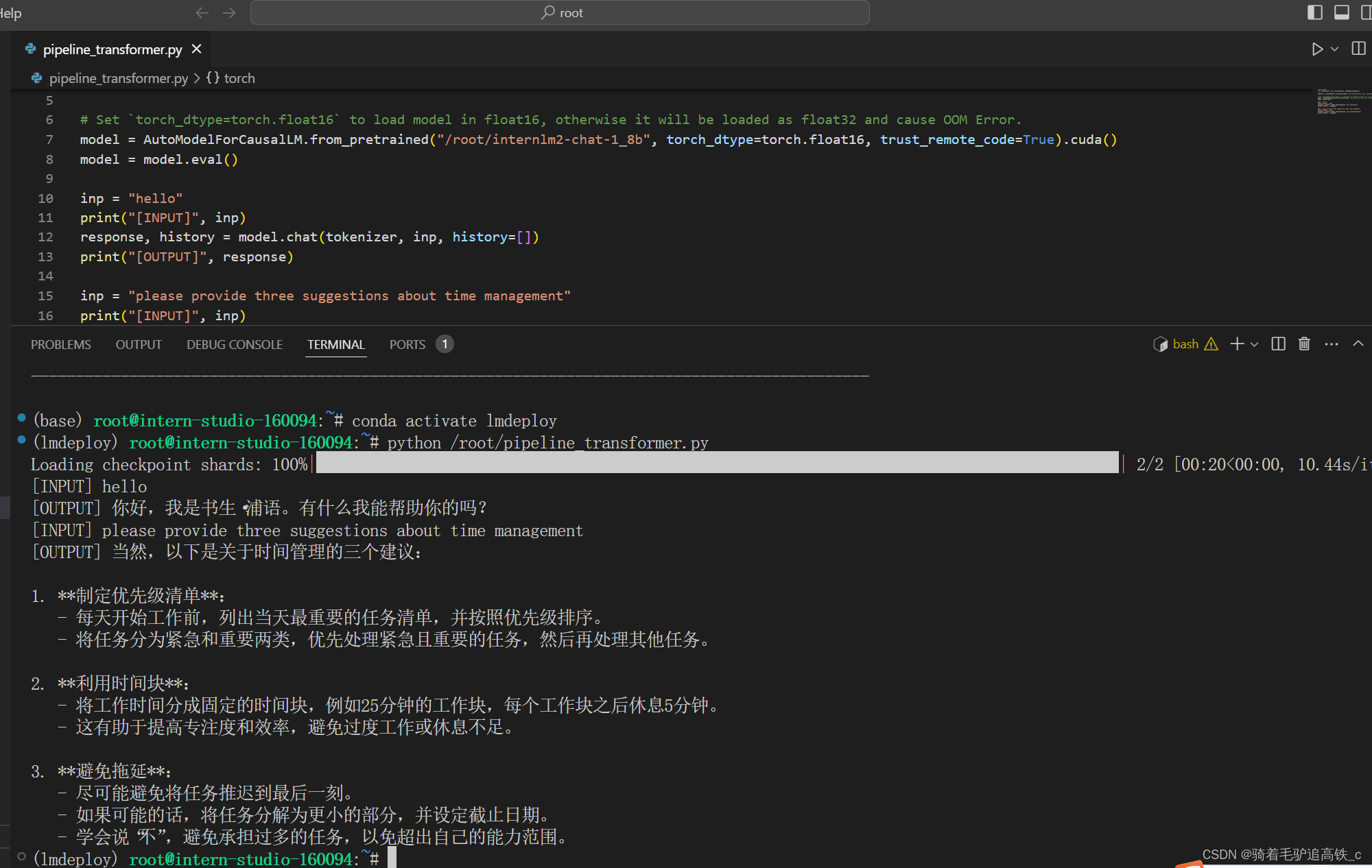This screenshot has height=868, width=1372.
Task: Inspect the bash warning triangle icon
Action: coord(1211,344)
